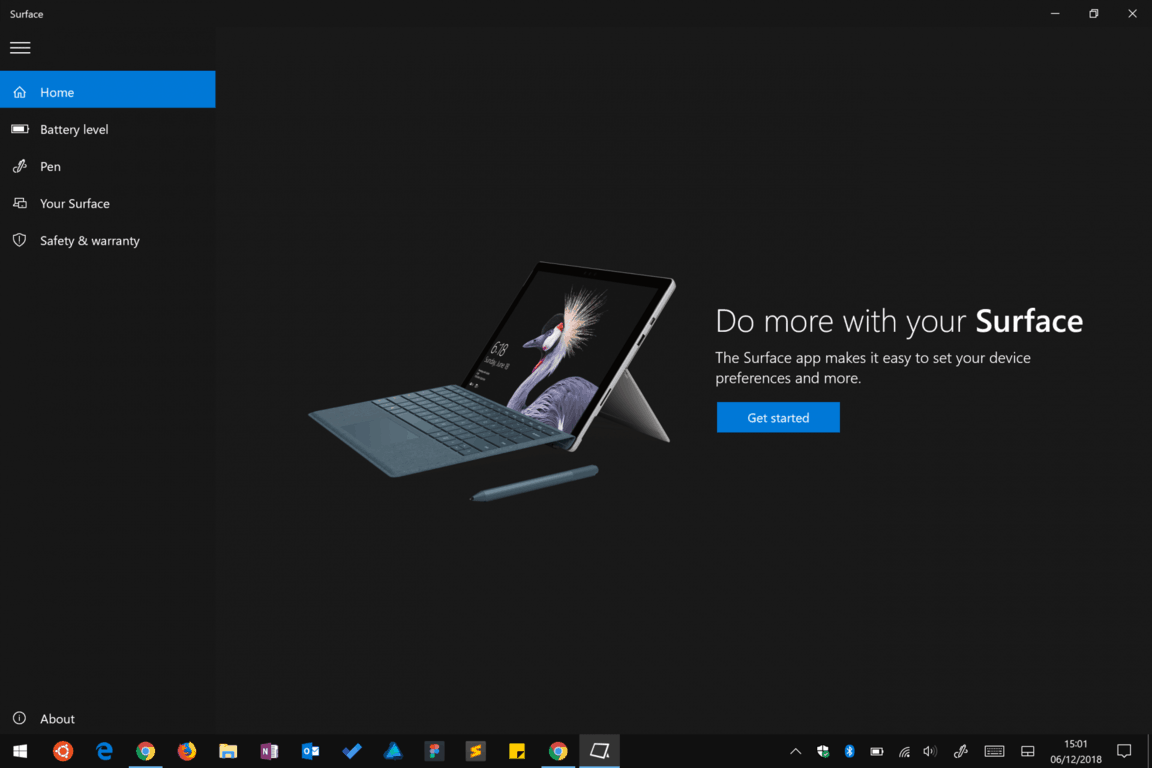Open Microsoft Edge from the taskbar
The height and width of the screenshot is (768, 1152).
point(104,751)
